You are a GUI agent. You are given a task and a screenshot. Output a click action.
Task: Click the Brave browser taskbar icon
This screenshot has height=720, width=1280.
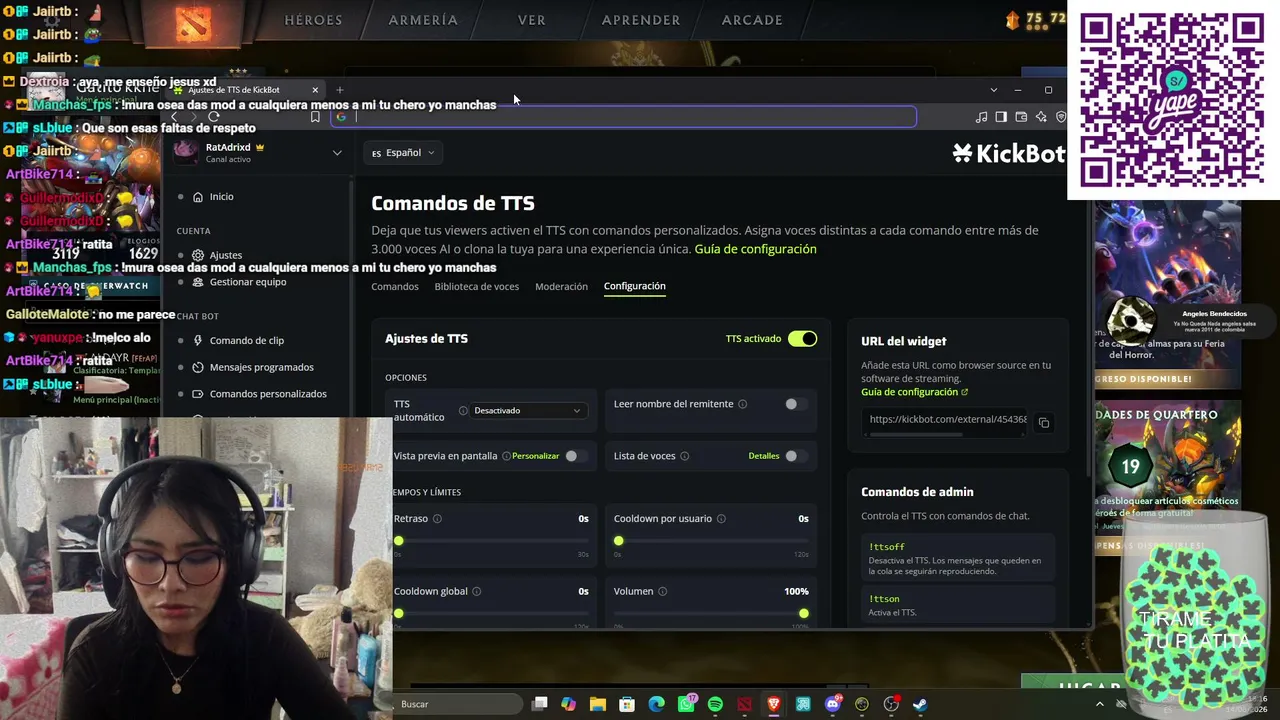coord(774,704)
